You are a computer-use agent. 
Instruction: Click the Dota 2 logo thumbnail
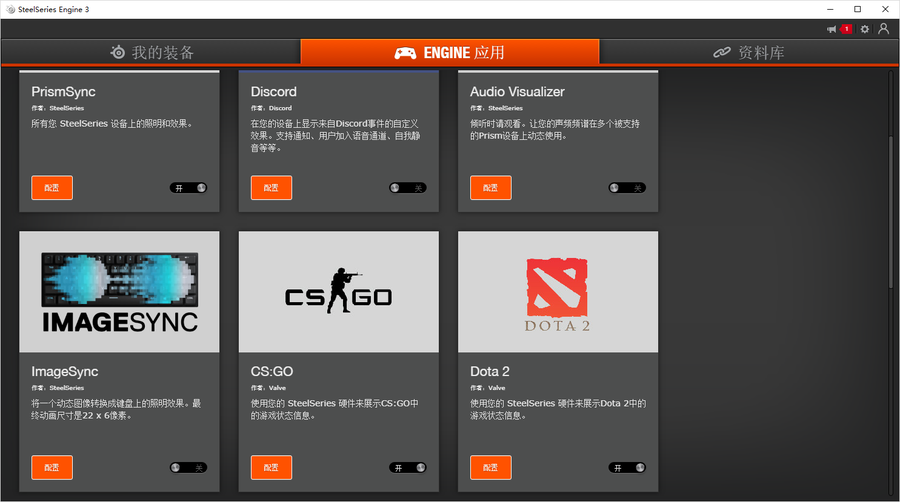tap(558, 291)
